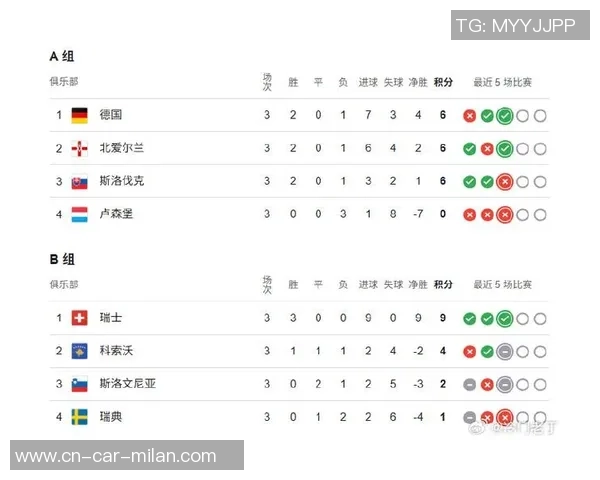Click the Luxembourg flag icon
600x480 pixels.
[x=79, y=214]
